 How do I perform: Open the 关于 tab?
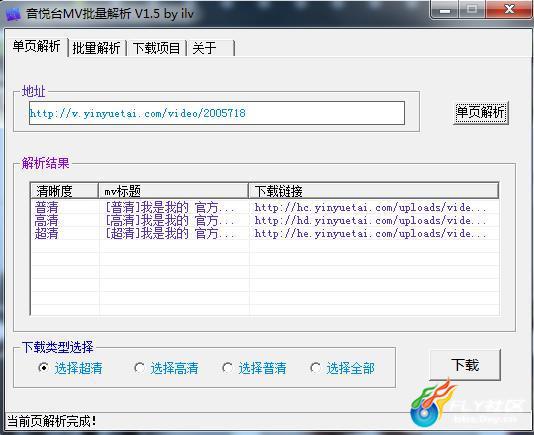[x=211, y=48]
